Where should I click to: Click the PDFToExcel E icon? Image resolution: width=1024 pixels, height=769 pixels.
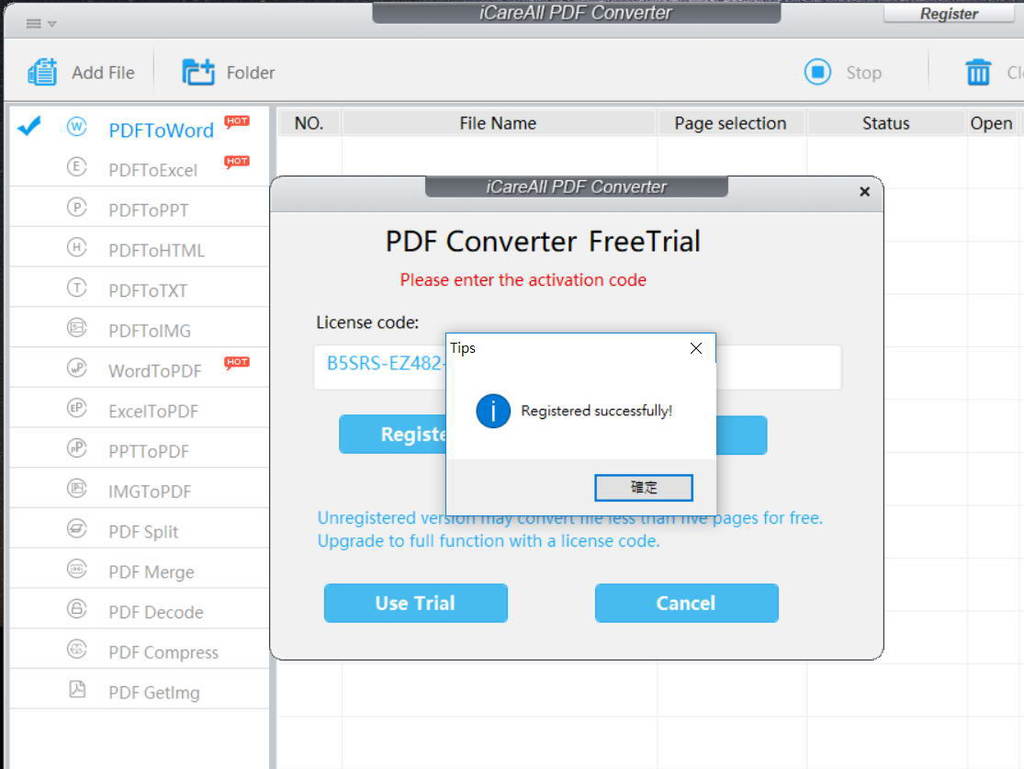pos(76,167)
